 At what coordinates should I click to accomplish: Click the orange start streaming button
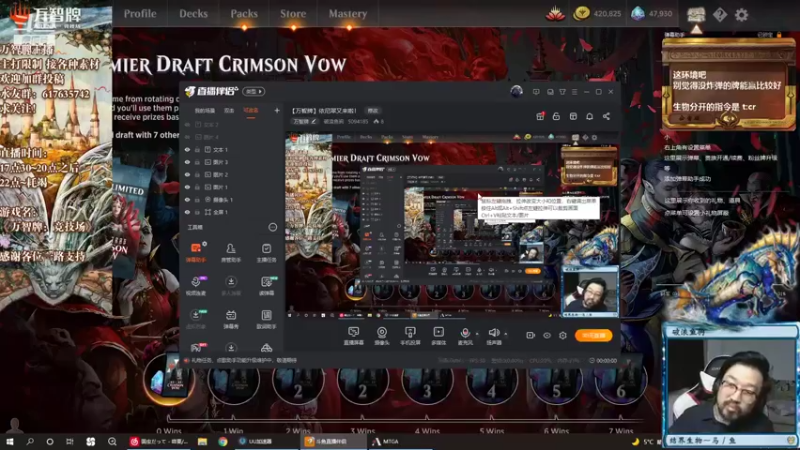pos(593,335)
